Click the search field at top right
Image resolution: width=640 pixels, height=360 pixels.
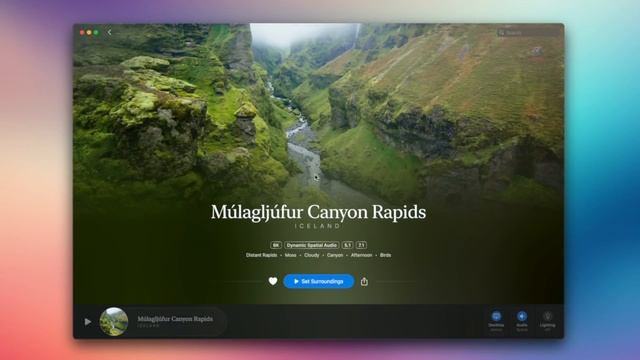click(529, 32)
